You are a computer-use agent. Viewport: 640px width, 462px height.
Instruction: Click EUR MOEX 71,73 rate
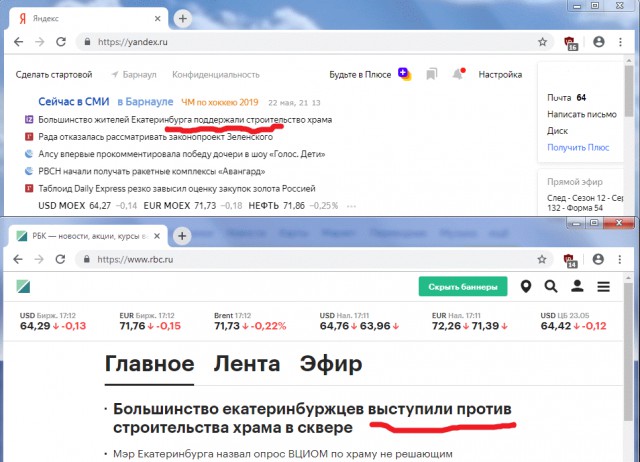(x=193, y=206)
